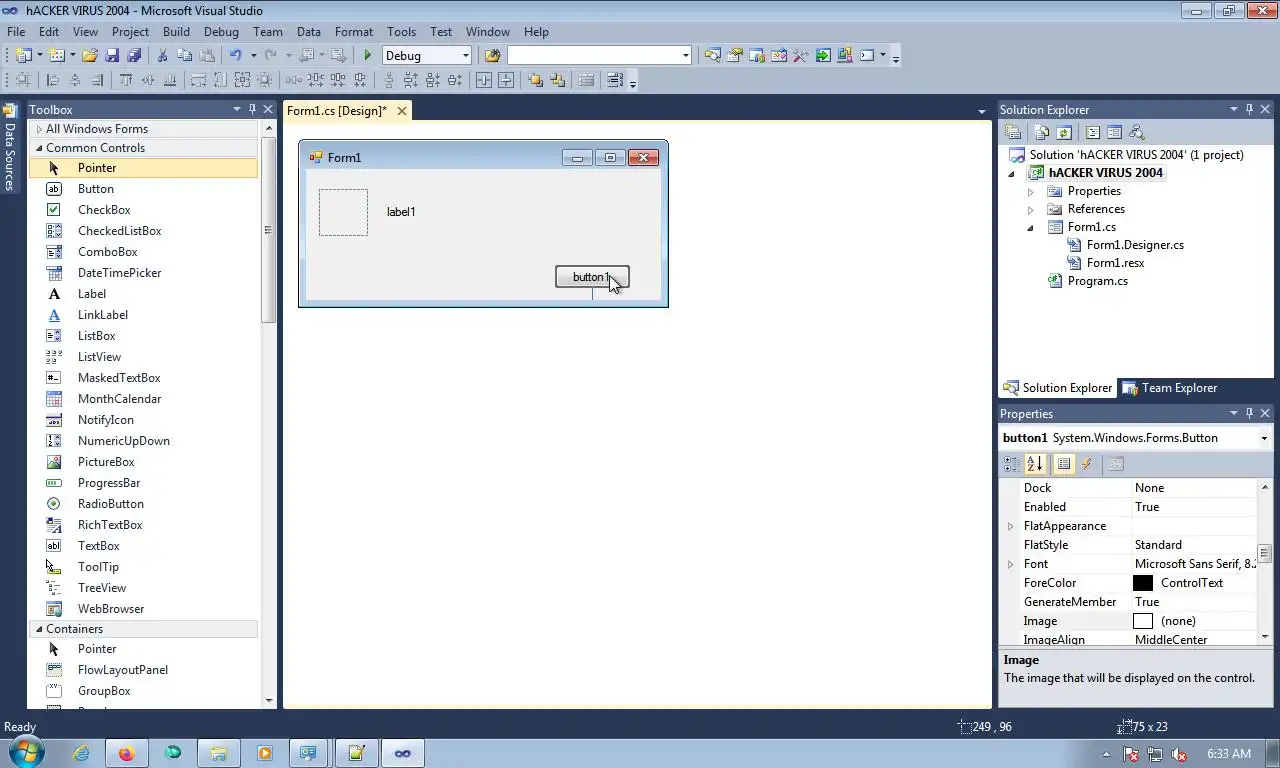Open Windows Start menu orb
The width and height of the screenshot is (1280, 768).
pyautogui.click(x=25, y=752)
